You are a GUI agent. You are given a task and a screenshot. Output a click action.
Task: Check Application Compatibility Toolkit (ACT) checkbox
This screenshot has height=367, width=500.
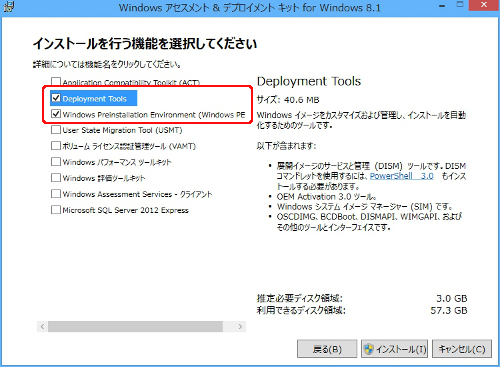point(56,82)
